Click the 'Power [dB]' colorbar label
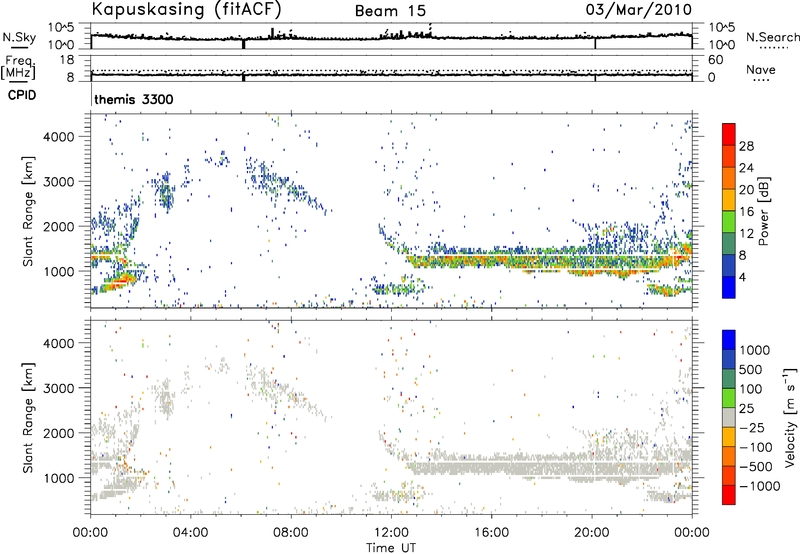The width and height of the screenshot is (800, 554). click(763, 211)
